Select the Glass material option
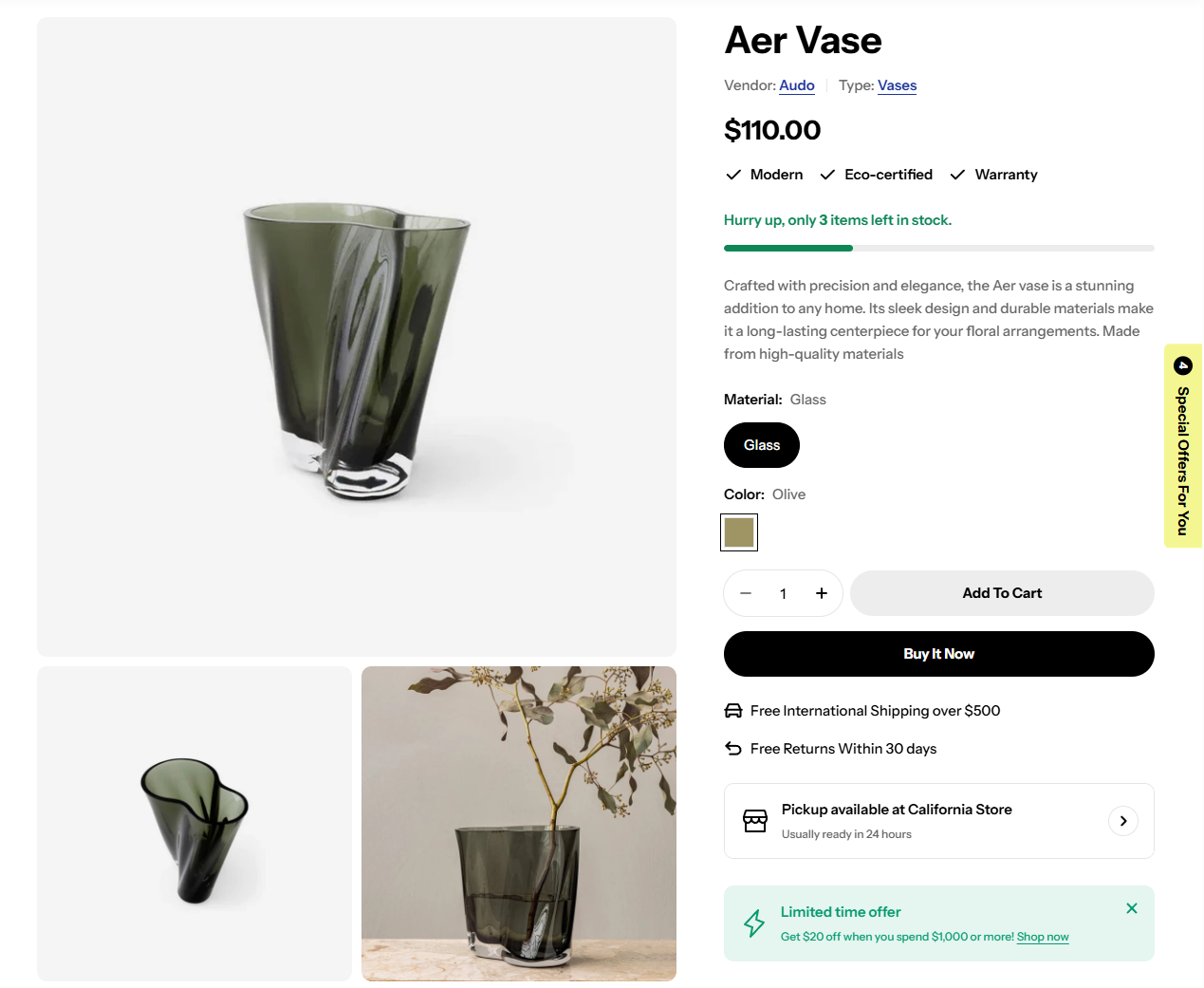Viewport: 1204px width, 988px height. 762,445
